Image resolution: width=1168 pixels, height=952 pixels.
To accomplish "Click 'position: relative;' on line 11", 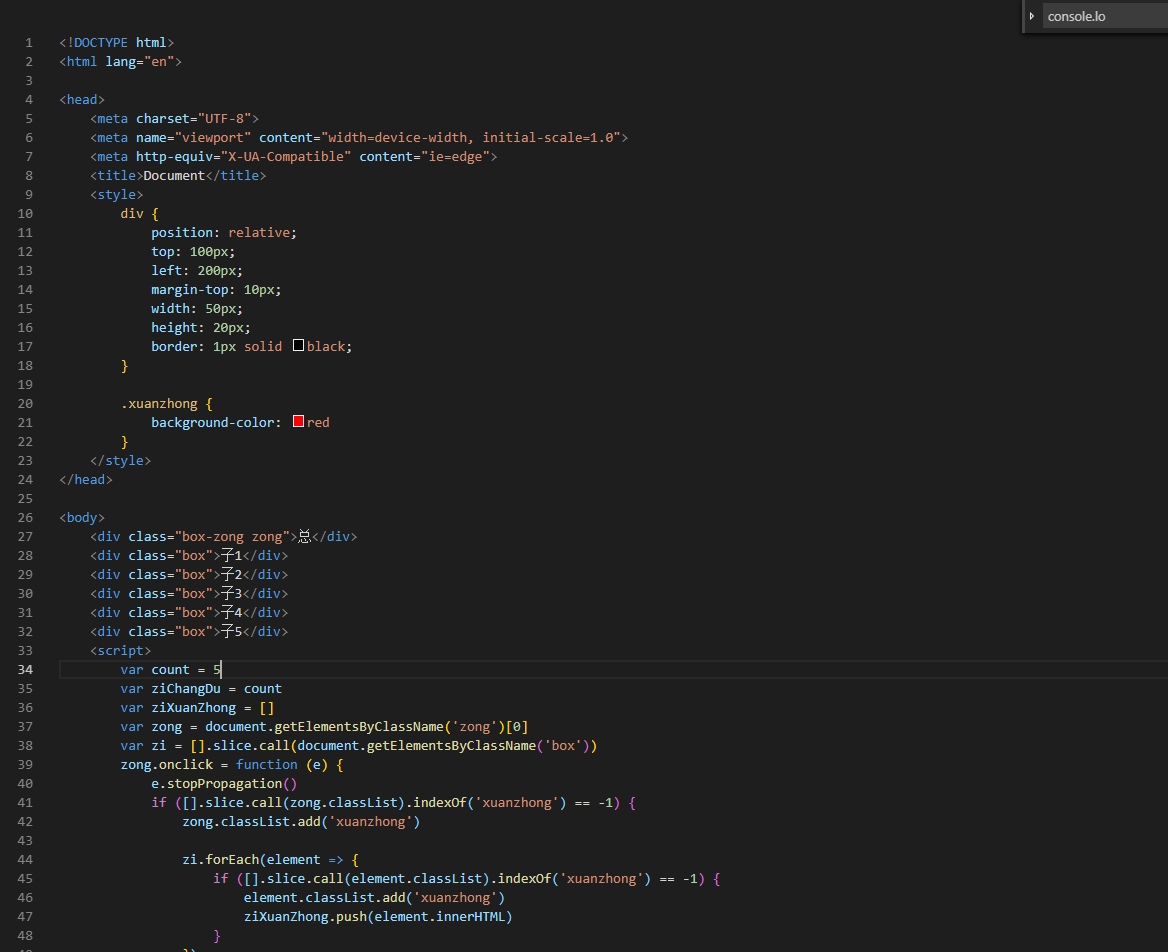I will tap(223, 232).
